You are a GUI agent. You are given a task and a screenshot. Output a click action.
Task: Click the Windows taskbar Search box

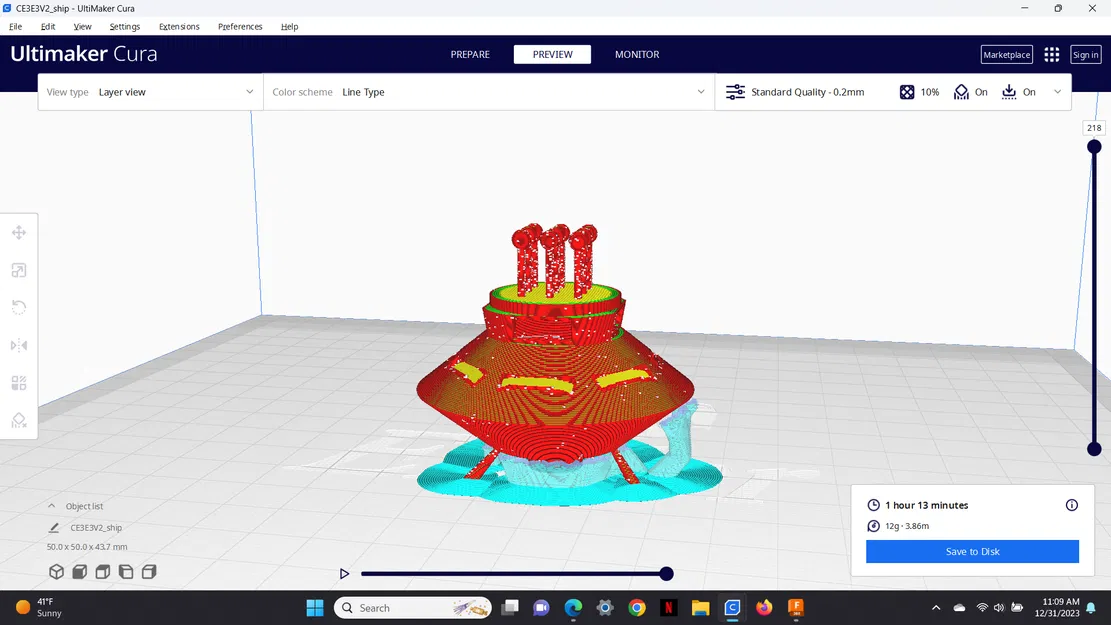click(x=412, y=608)
